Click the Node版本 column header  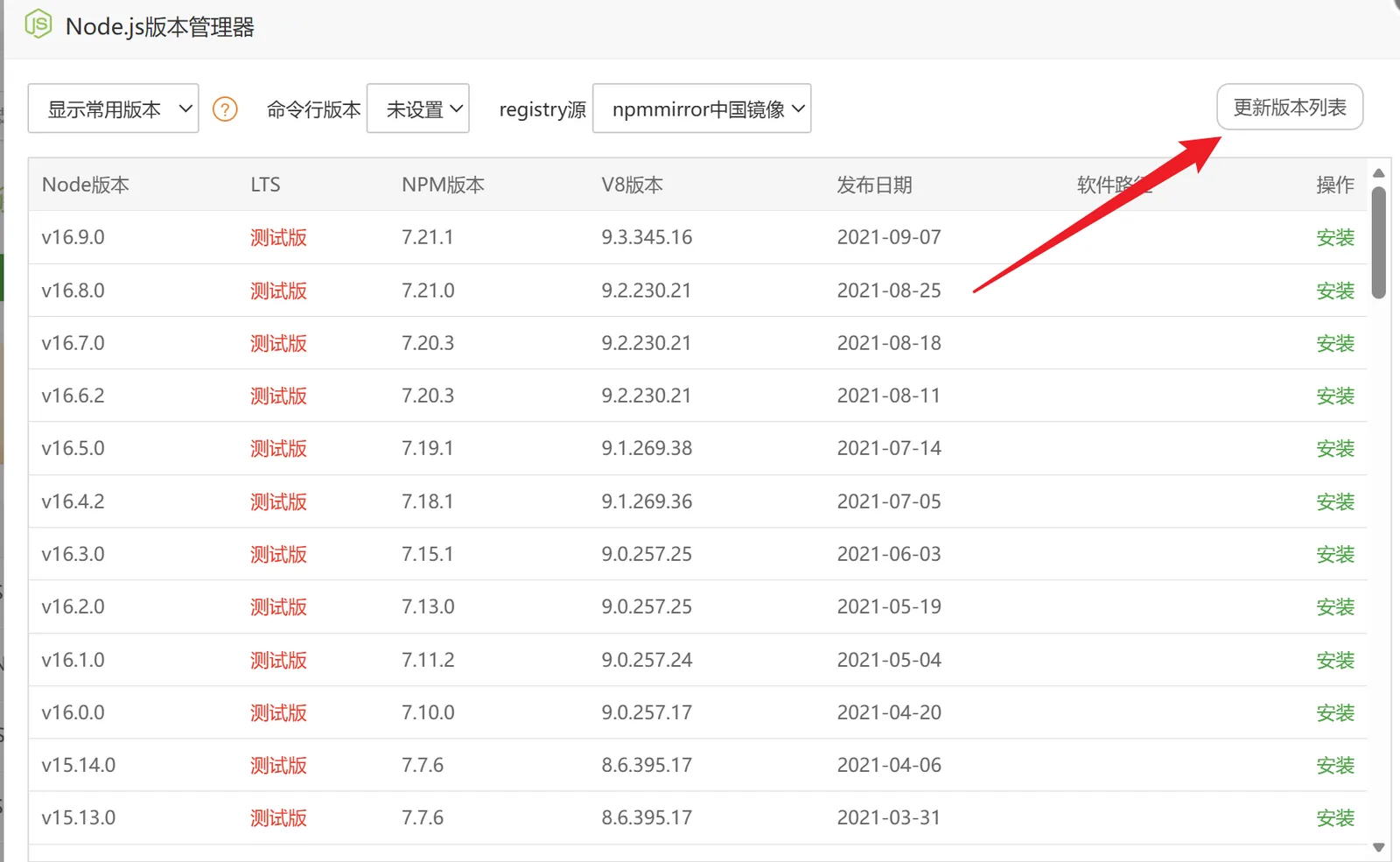[86, 185]
